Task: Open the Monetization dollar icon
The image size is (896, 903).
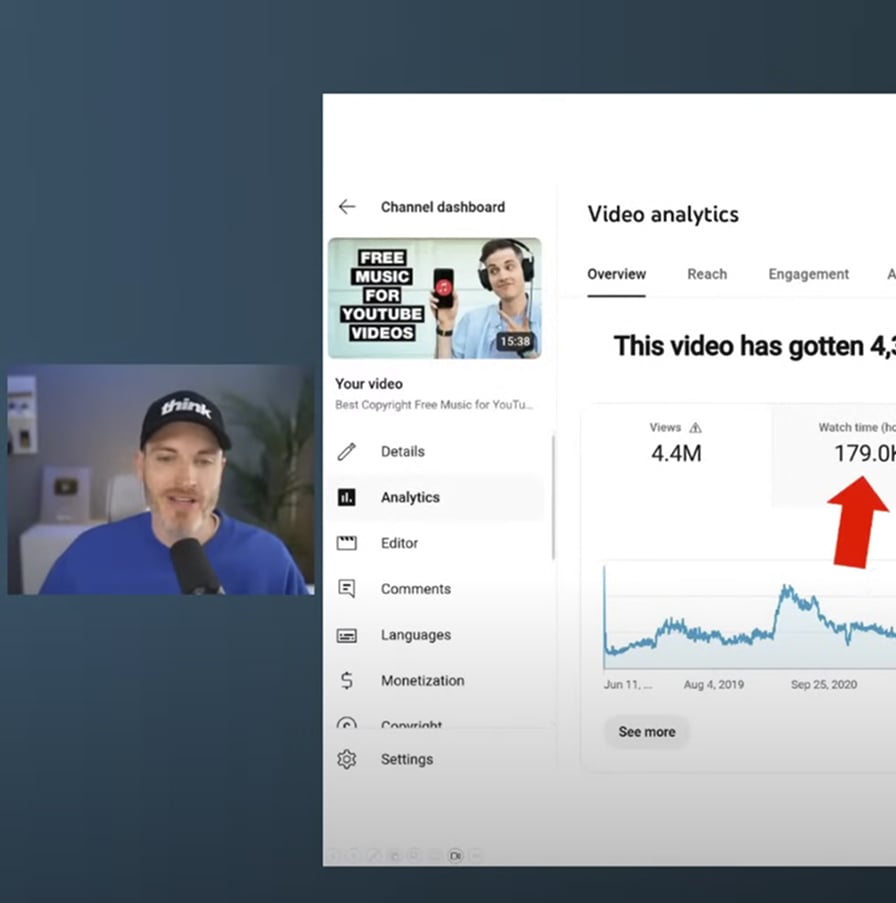Action: (x=347, y=681)
